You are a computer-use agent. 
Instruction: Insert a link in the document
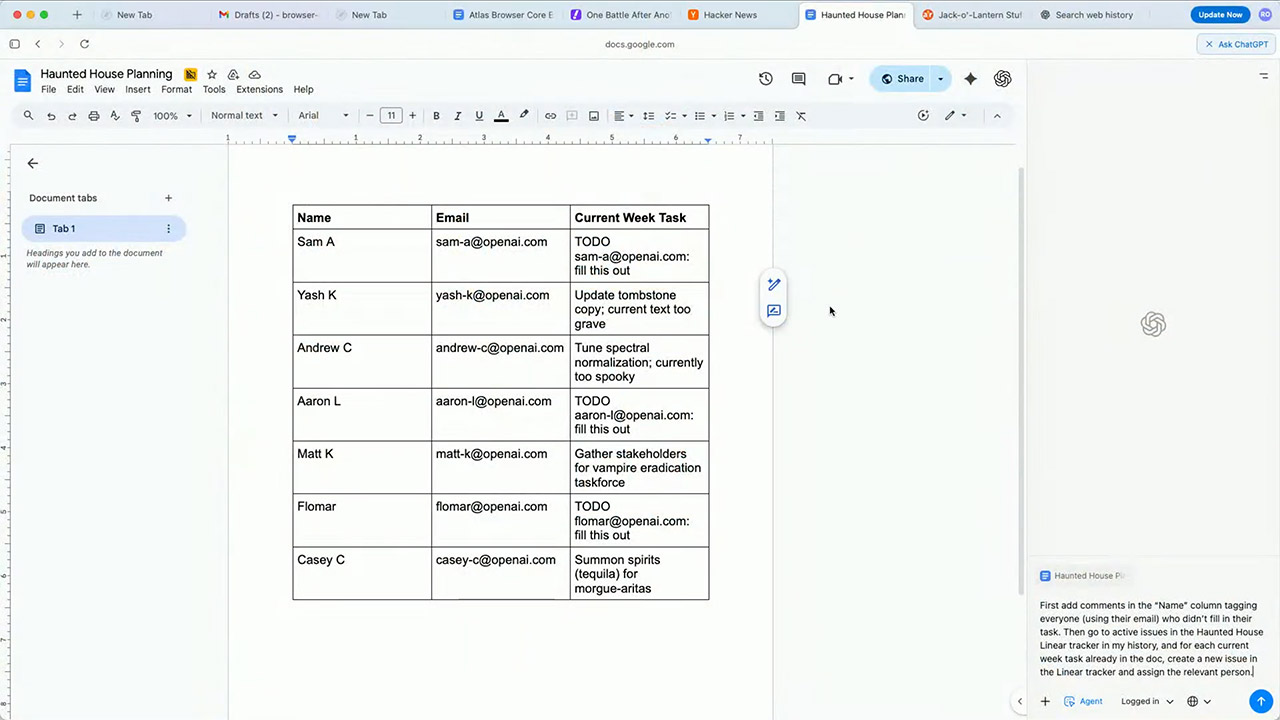(550, 115)
